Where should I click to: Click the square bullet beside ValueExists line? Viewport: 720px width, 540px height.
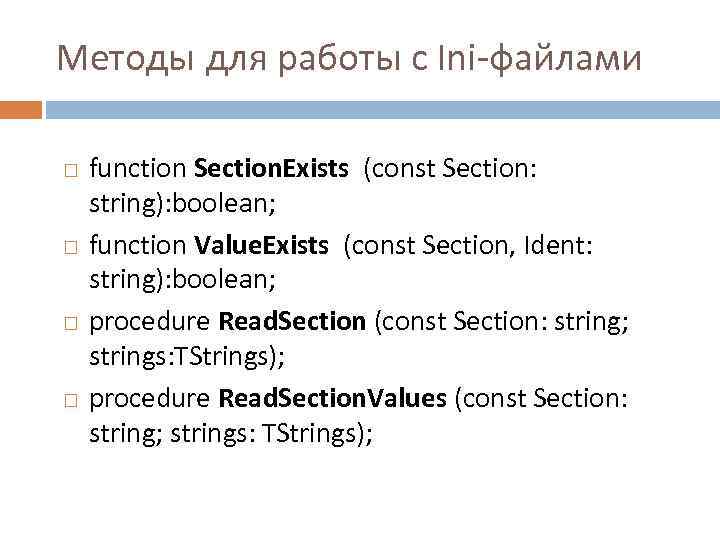[x=68, y=247]
